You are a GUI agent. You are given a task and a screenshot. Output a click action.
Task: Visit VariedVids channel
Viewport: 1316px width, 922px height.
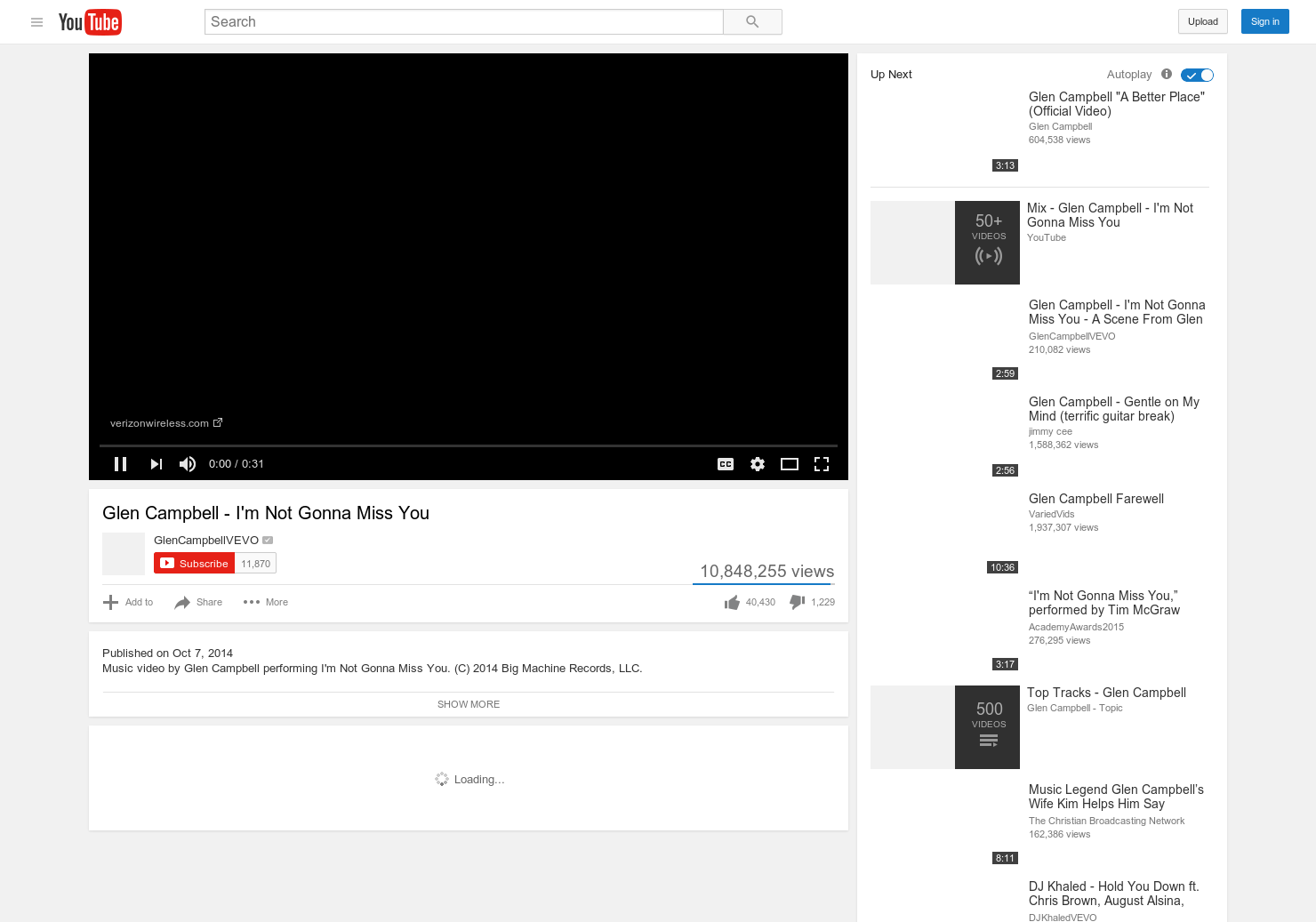[1051, 514]
